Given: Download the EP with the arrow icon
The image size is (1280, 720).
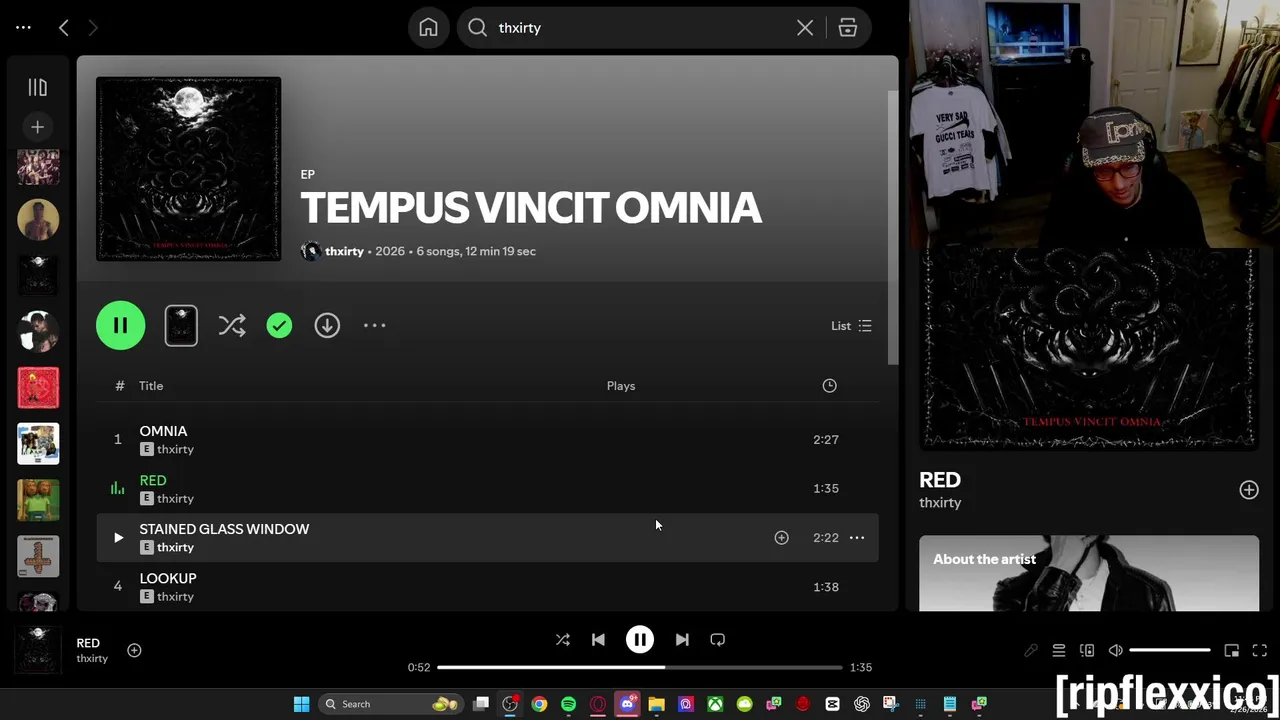Looking at the screenshot, I should pos(327,325).
